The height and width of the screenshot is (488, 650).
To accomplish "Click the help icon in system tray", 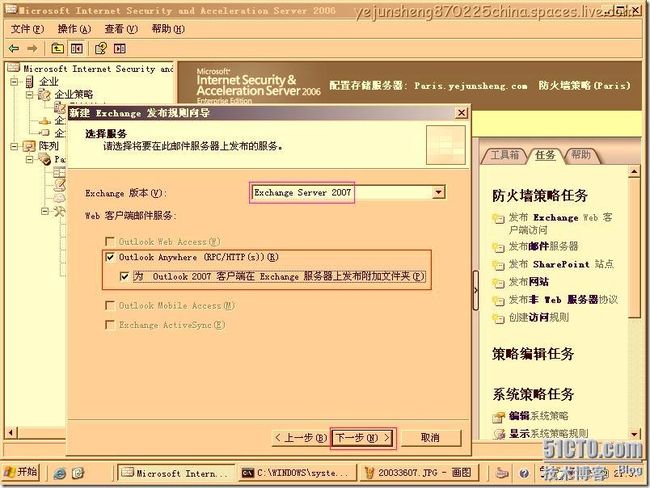I will [x=524, y=473].
